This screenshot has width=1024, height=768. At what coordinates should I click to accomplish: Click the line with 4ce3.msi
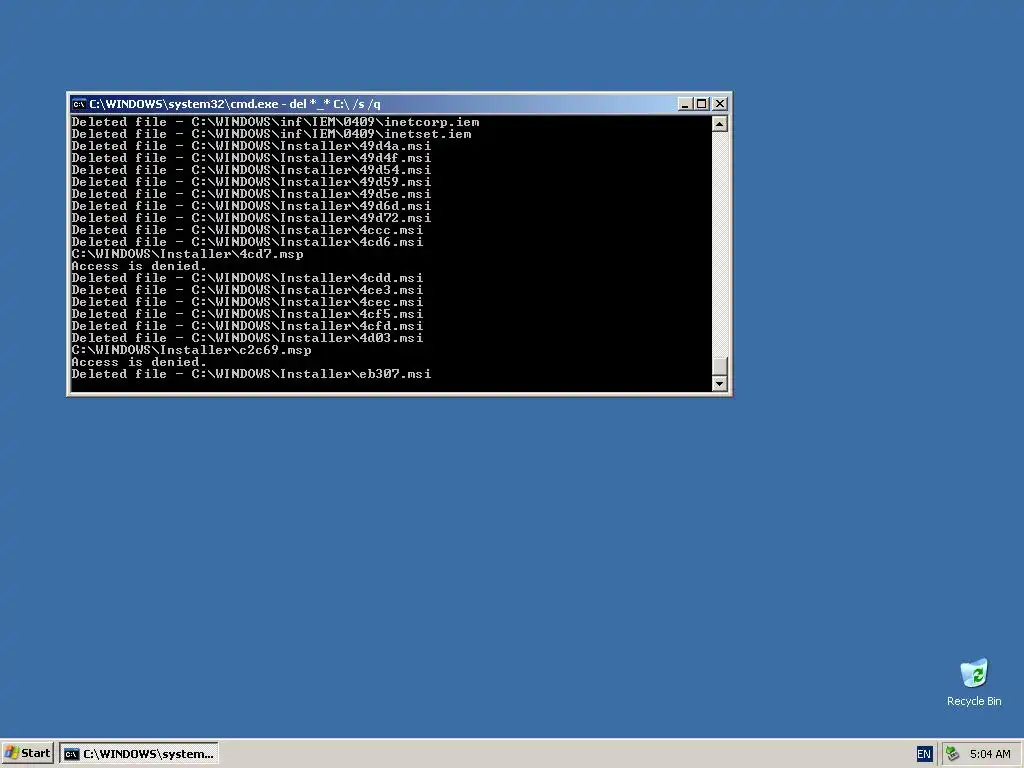pos(248,290)
